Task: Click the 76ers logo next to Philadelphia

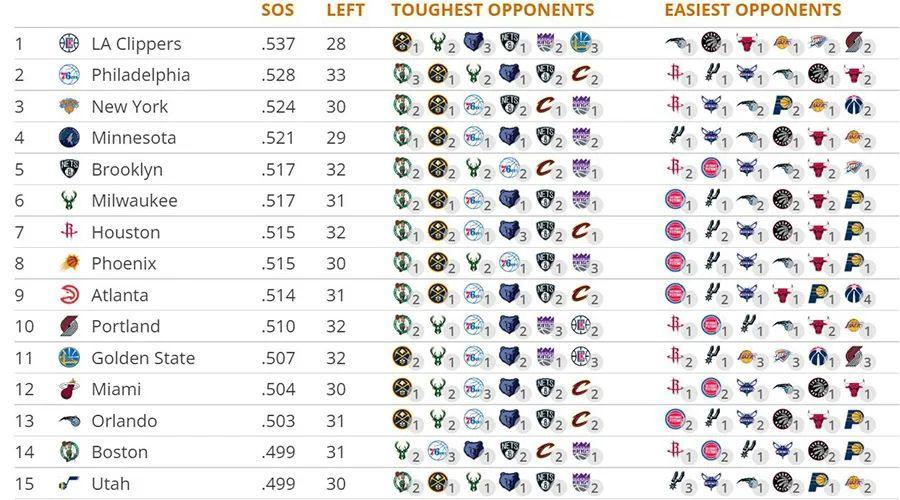Action: (69, 75)
